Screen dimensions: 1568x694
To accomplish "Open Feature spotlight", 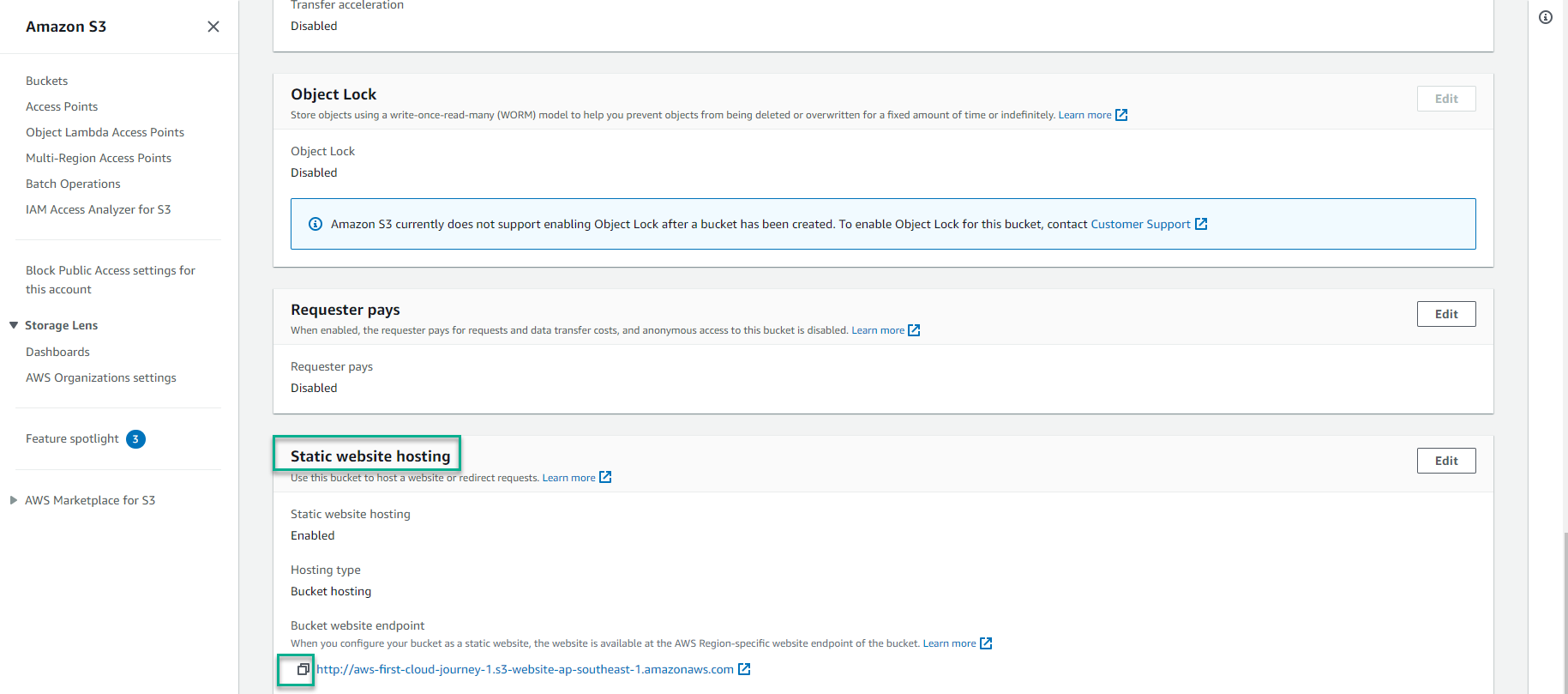I will (x=72, y=438).
